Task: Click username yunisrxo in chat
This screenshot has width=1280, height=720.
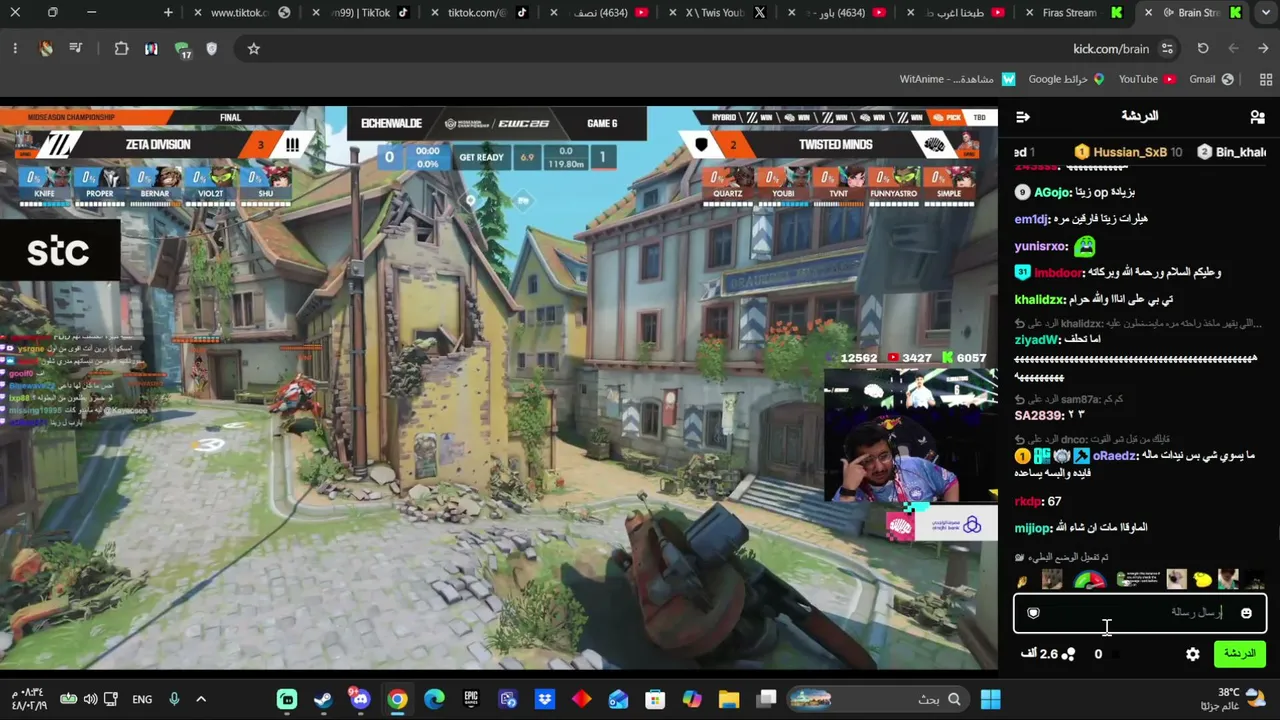Action: [x=1041, y=246]
